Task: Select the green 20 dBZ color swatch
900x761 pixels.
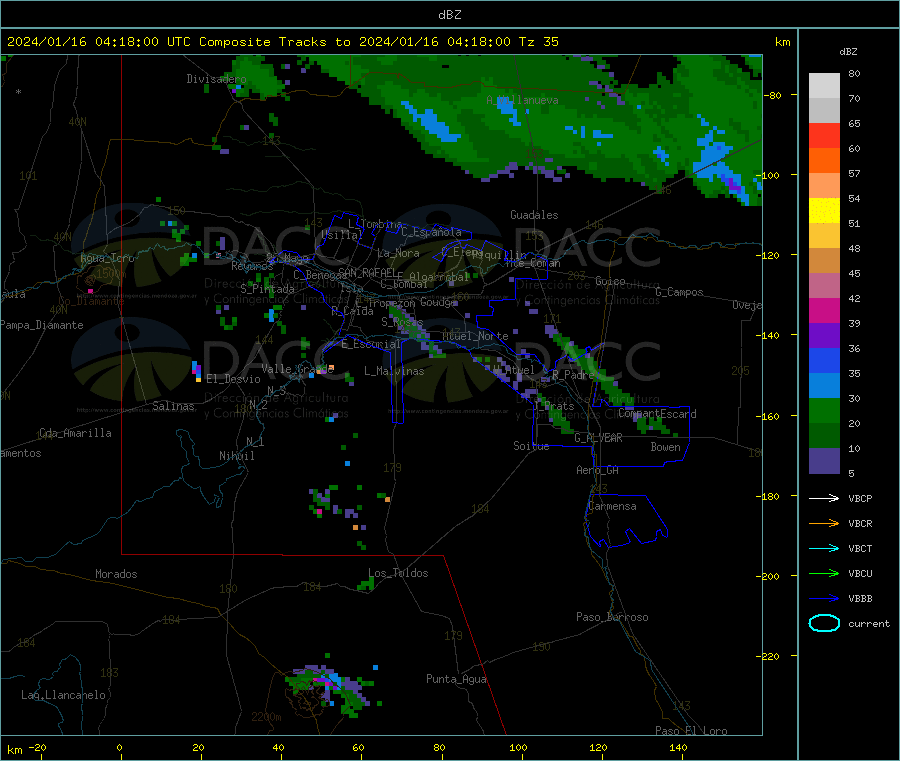Action: (x=824, y=410)
